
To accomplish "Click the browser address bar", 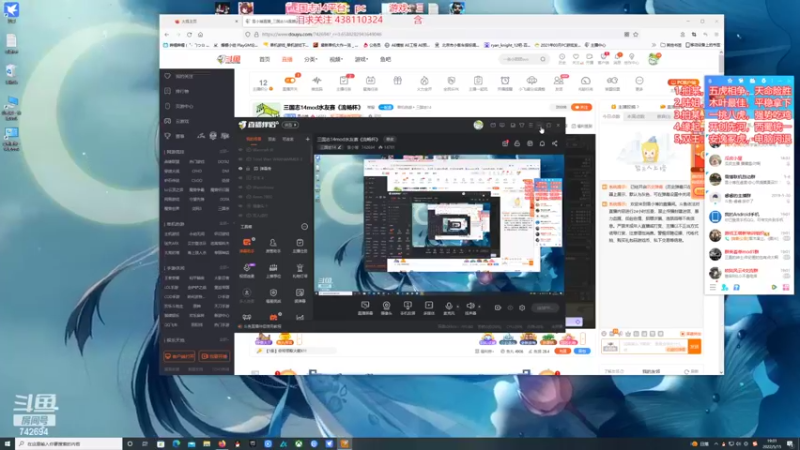I will coord(441,34).
